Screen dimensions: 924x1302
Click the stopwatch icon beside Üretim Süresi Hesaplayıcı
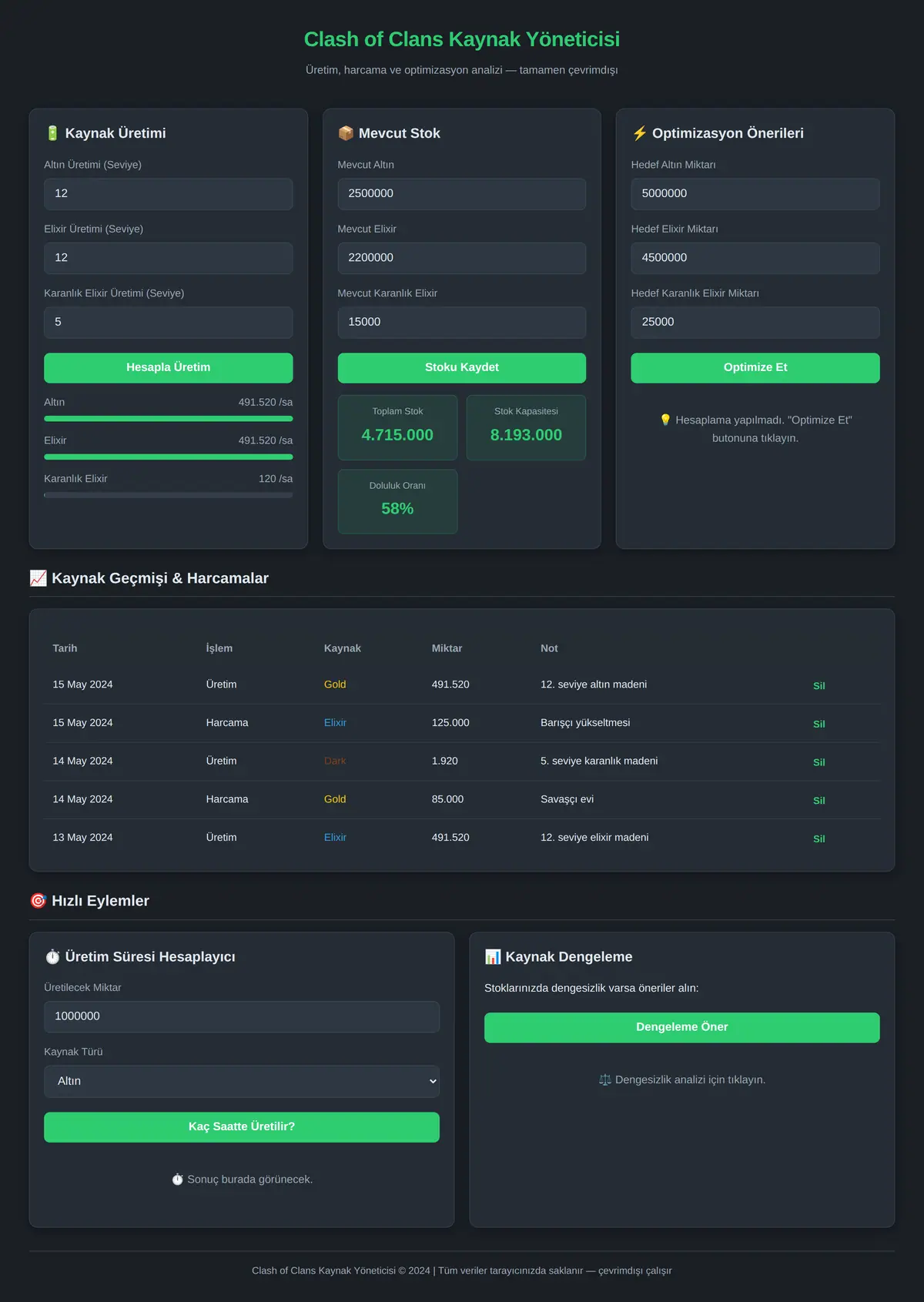point(52,957)
